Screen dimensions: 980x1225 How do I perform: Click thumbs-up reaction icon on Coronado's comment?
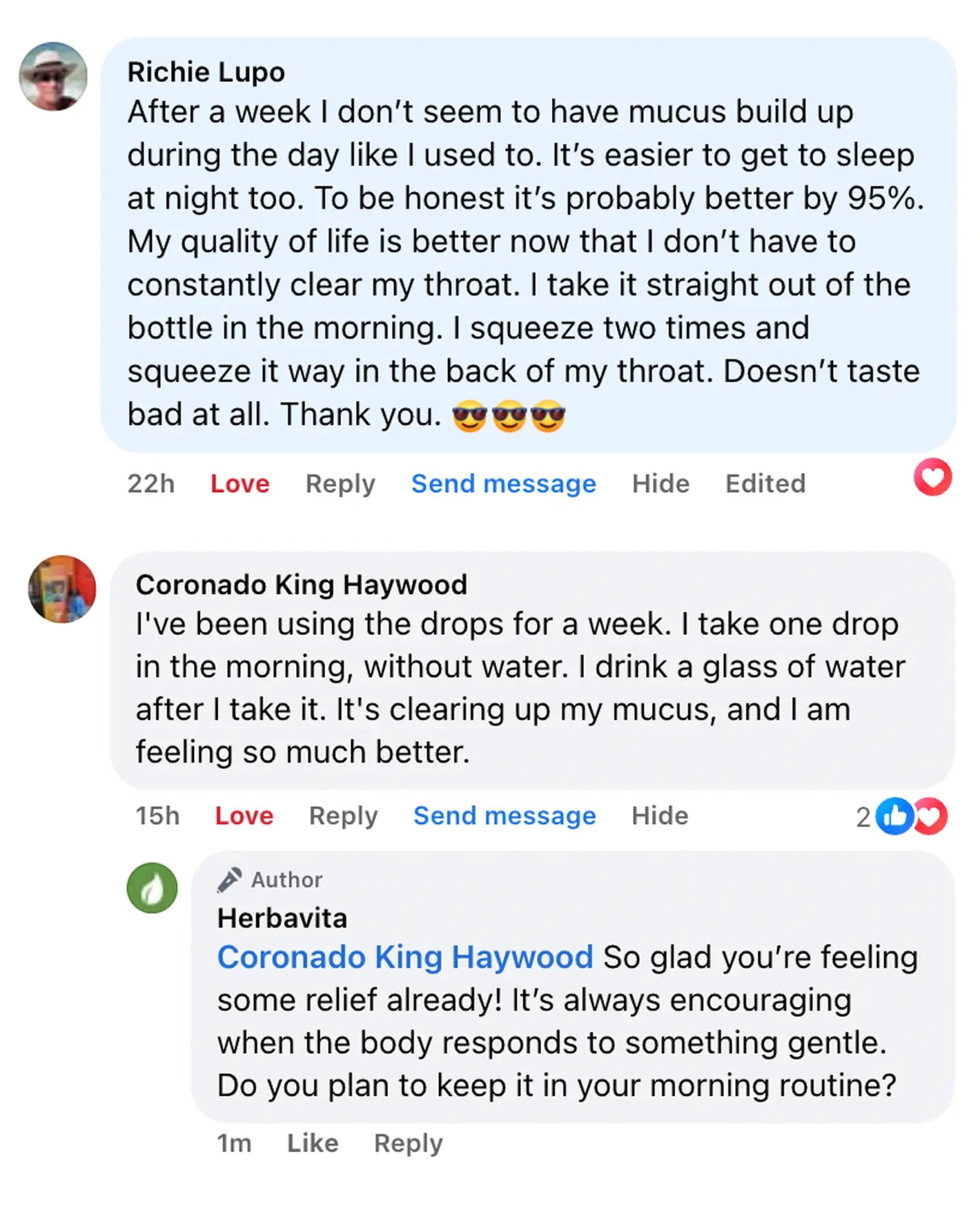pos(894,816)
